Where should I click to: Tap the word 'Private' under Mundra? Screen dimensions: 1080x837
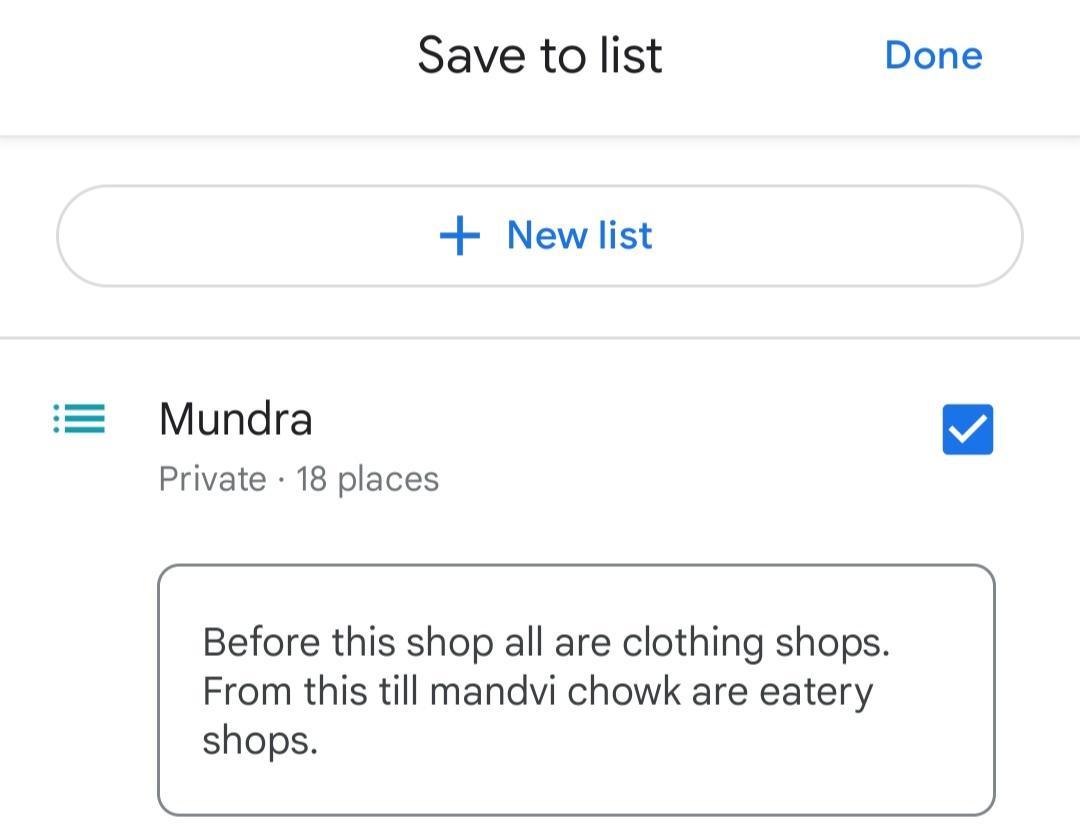(x=212, y=479)
